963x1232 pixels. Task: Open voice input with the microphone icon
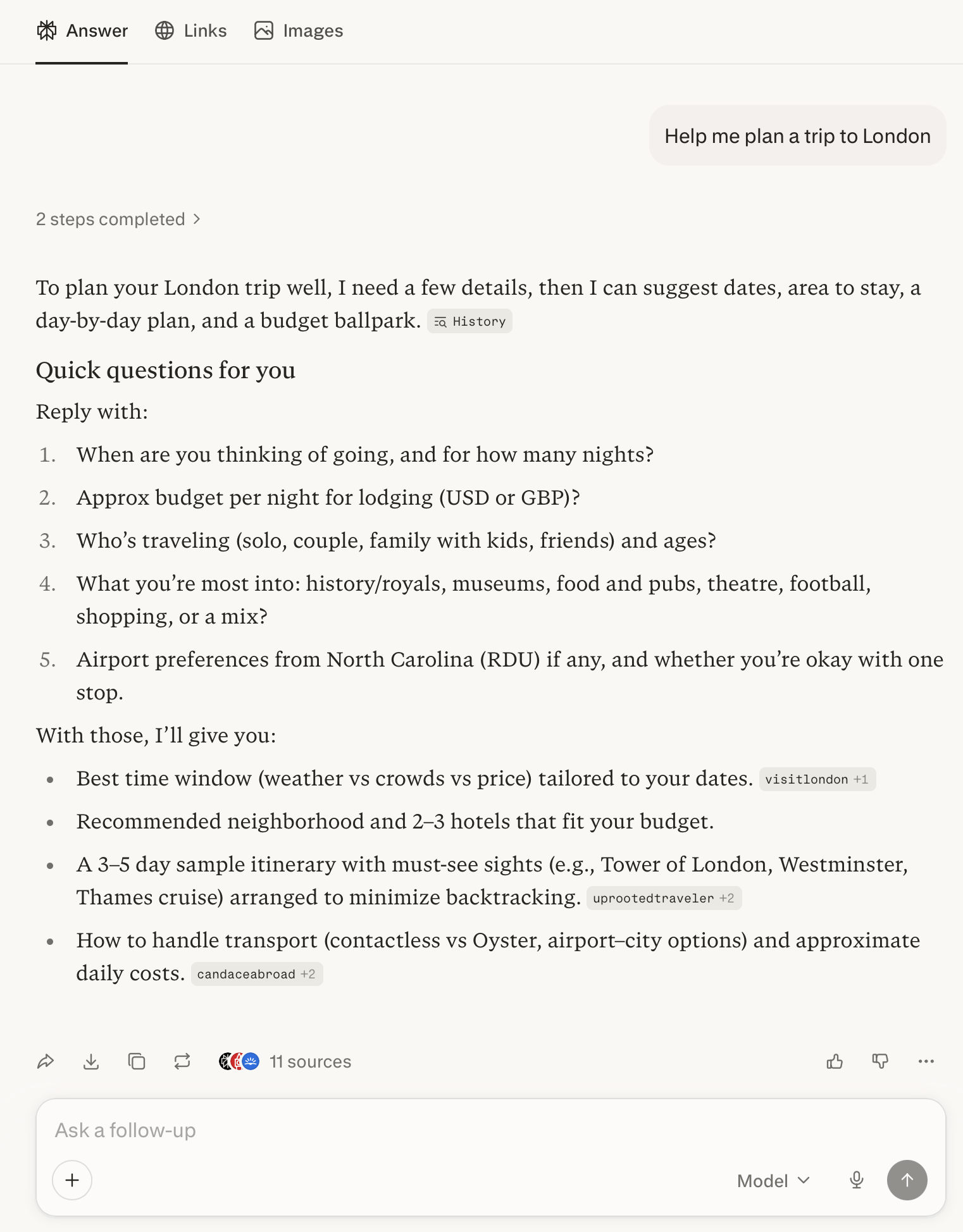(x=857, y=1180)
